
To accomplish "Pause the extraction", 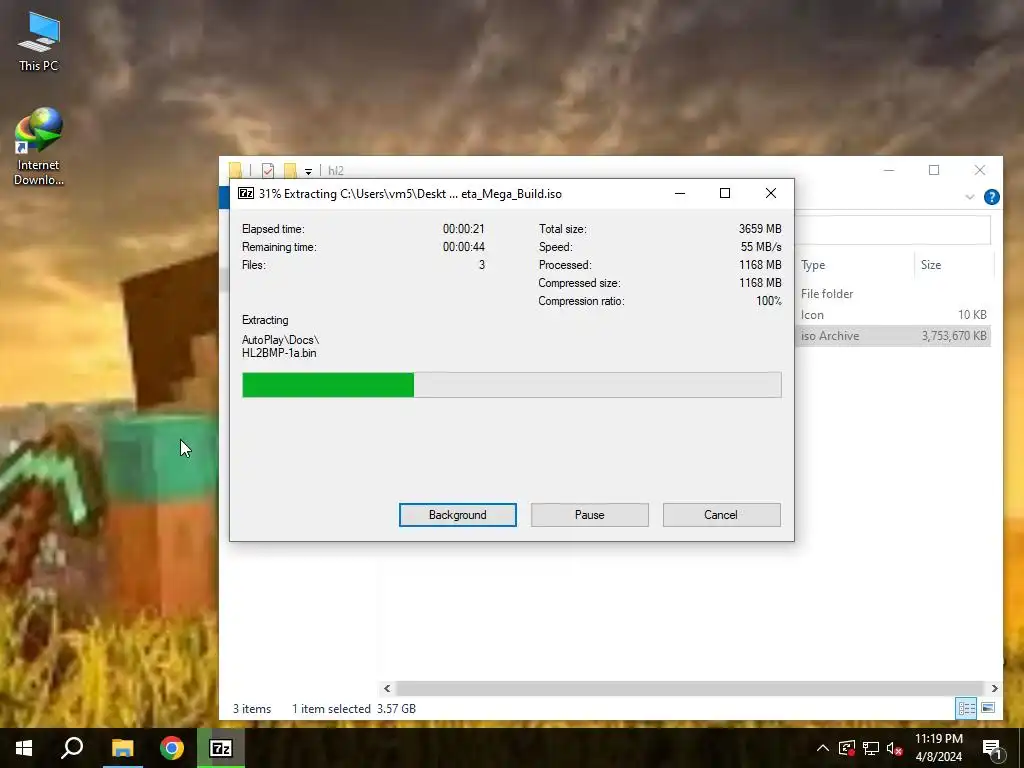I will [589, 515].
